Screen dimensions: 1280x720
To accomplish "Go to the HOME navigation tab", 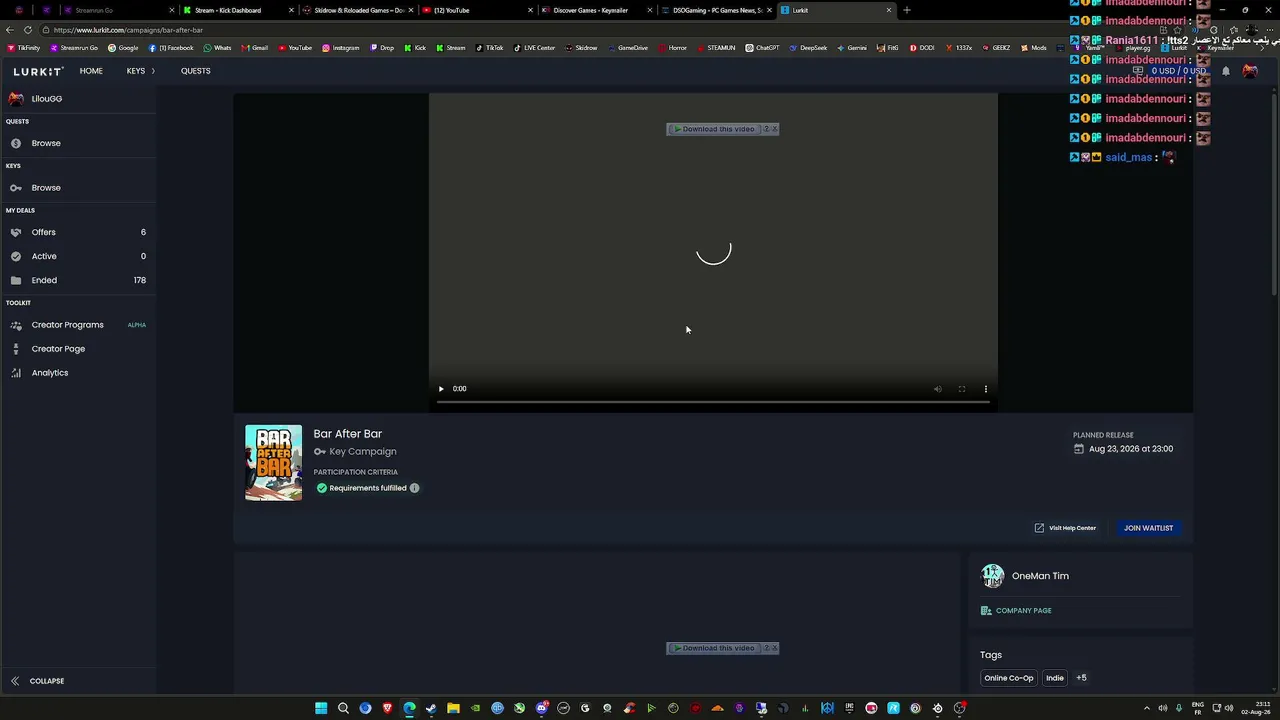I will point(91,71).
